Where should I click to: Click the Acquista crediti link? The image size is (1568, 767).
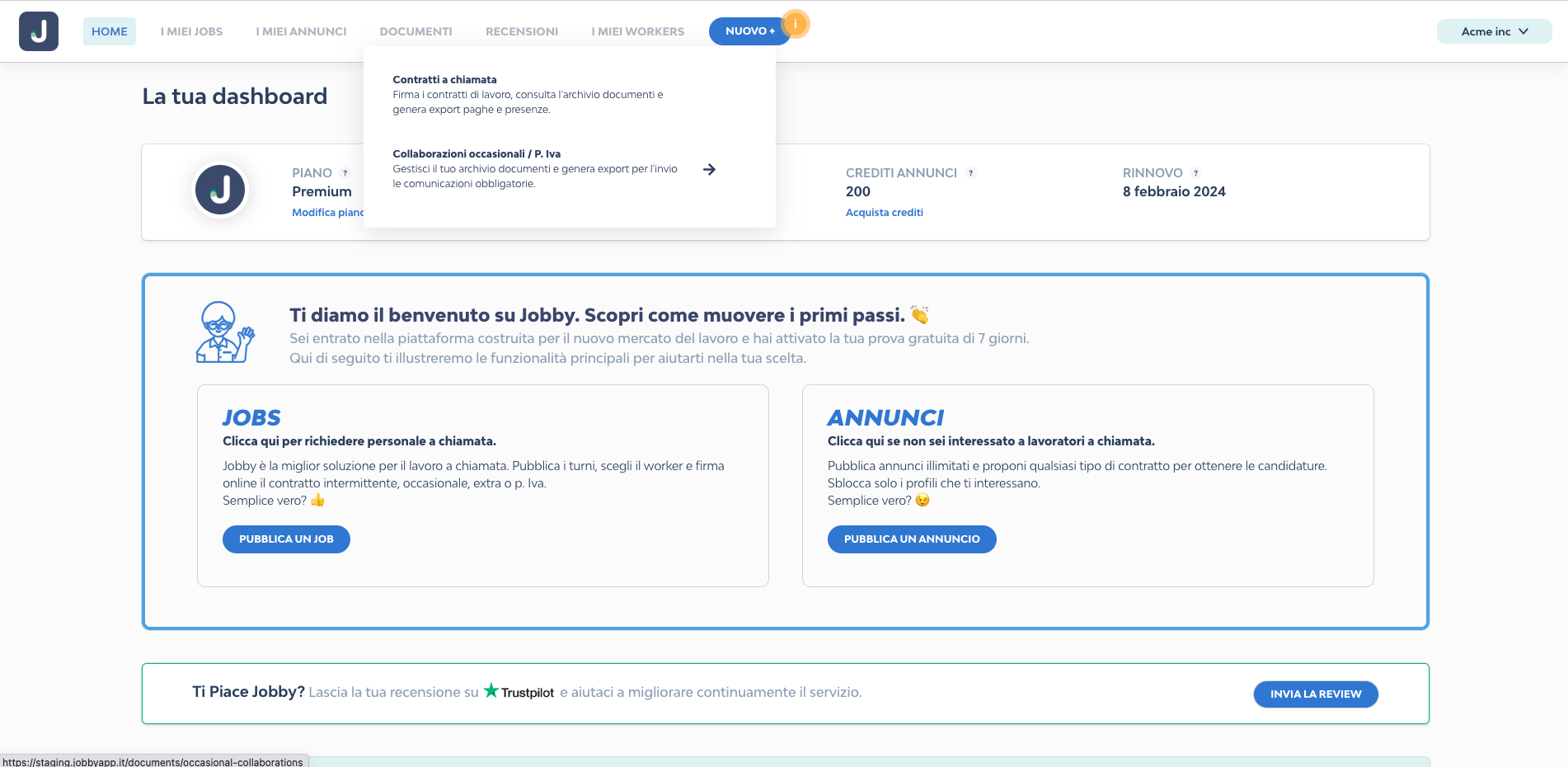(x=885, y=213)
